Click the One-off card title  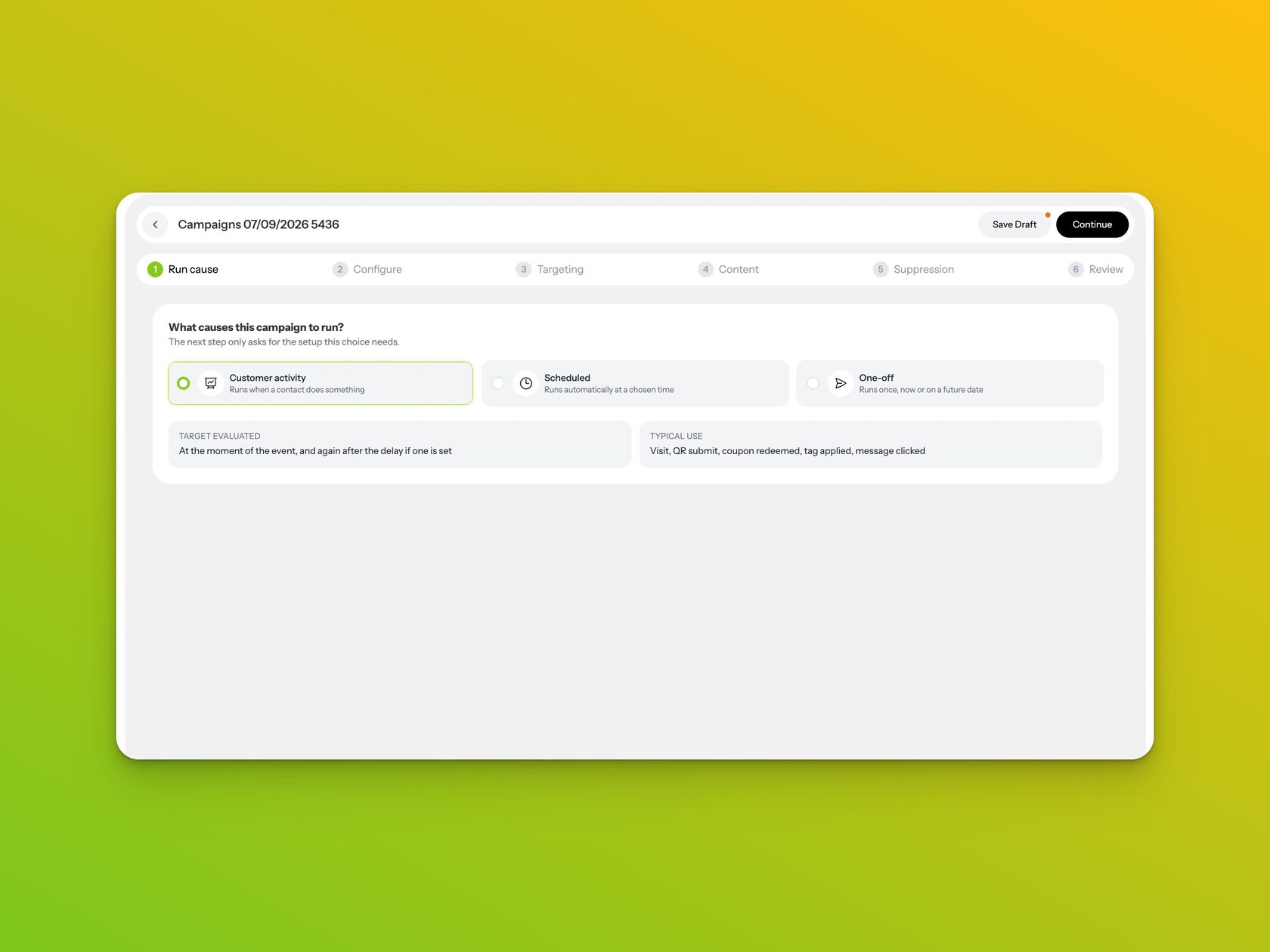click(x=876, y=378)
